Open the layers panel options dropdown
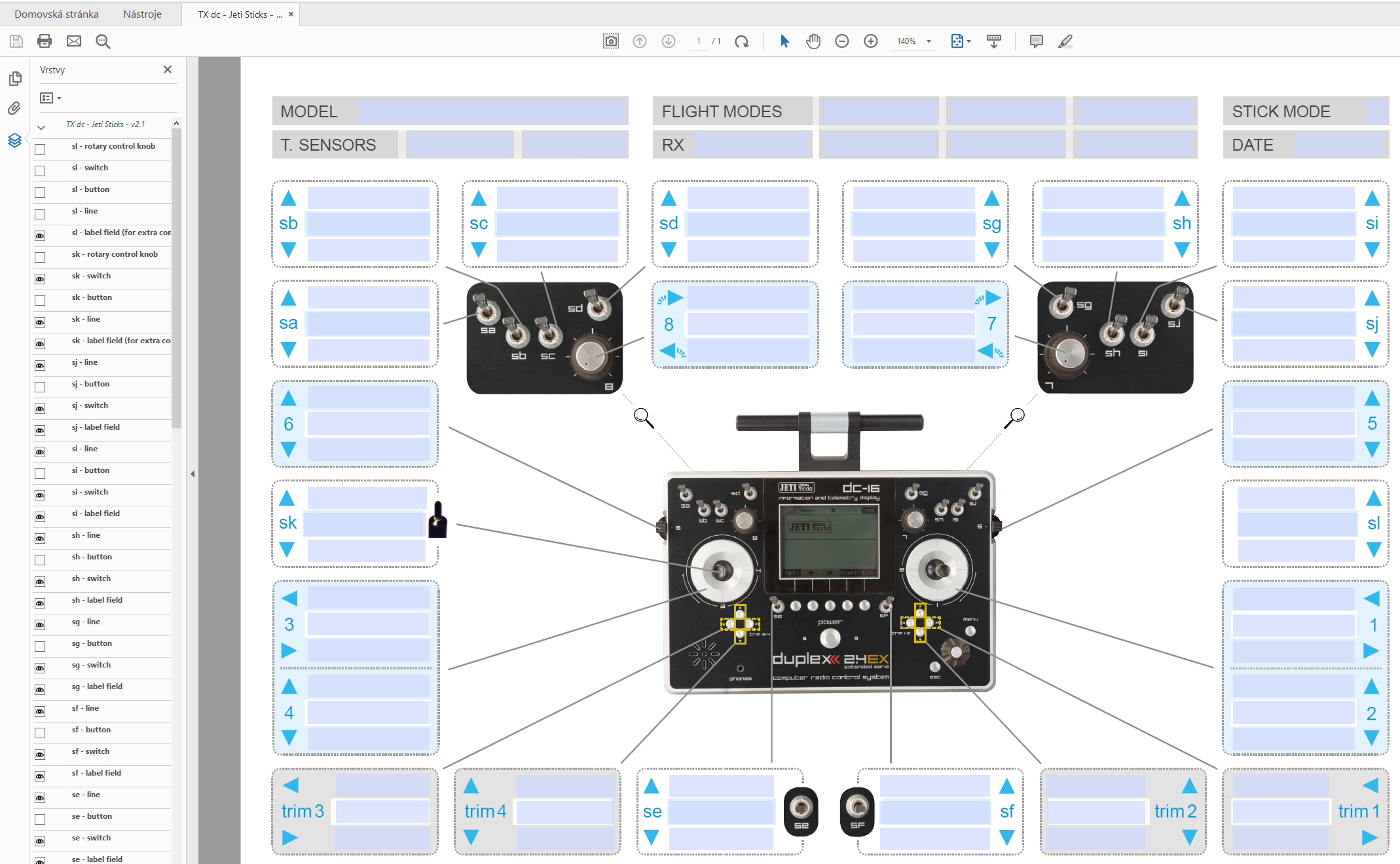 51,98
